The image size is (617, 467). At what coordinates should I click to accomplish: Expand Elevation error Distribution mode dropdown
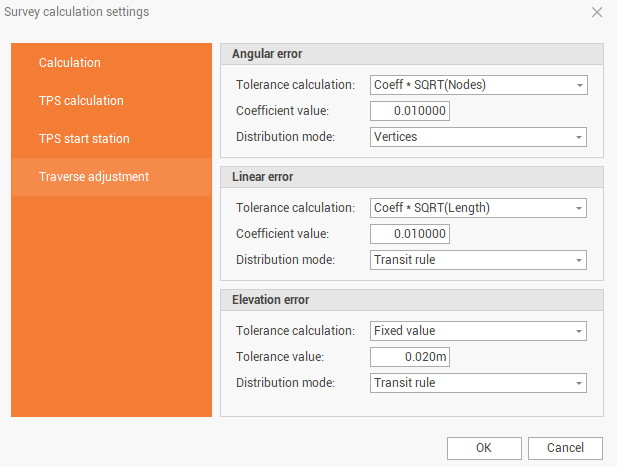478,383
